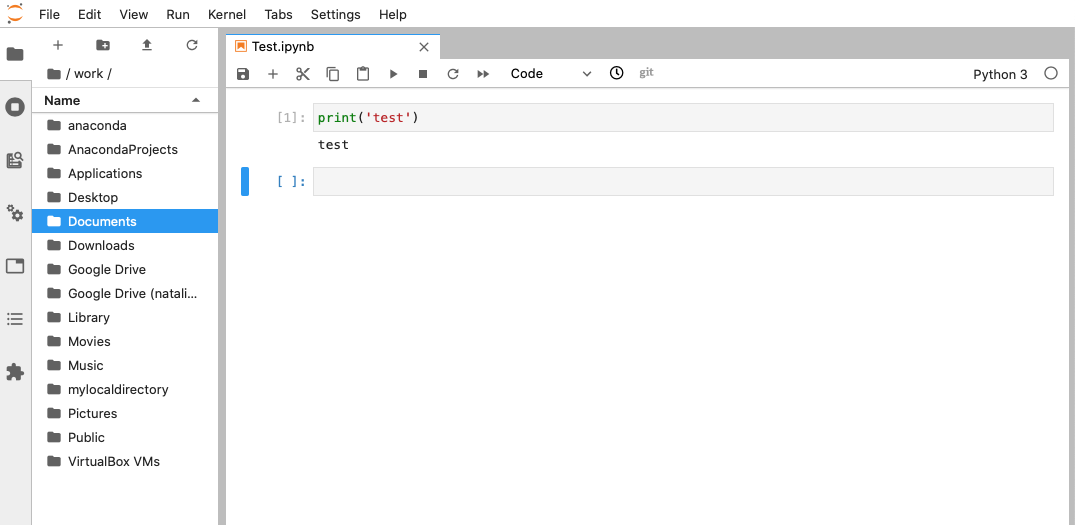
Task: Open the cell type Code dropdown
Action: [550, 74]
